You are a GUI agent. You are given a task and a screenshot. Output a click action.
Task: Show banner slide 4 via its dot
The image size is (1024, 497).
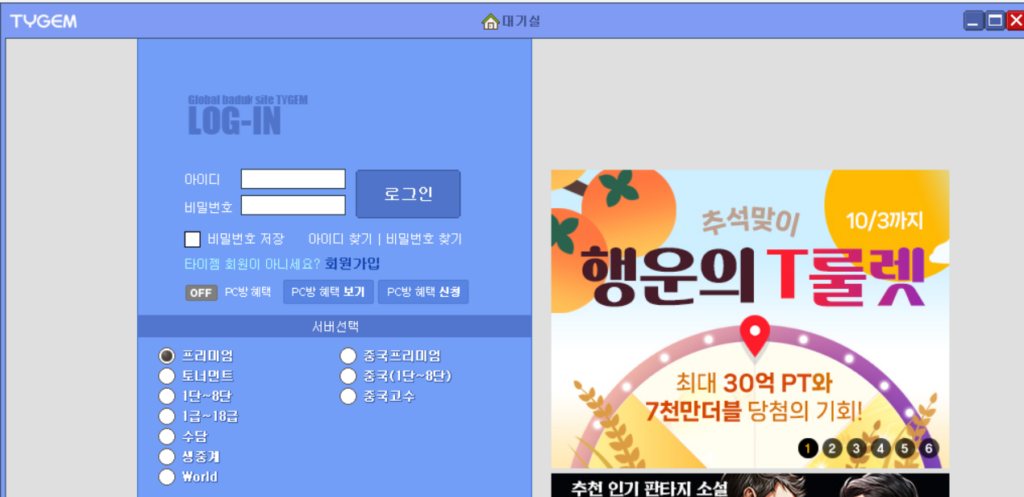click(880, 449)
